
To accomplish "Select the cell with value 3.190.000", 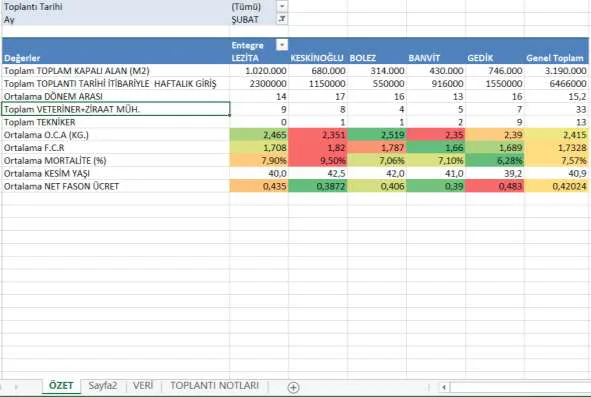I will coord(556,71).
